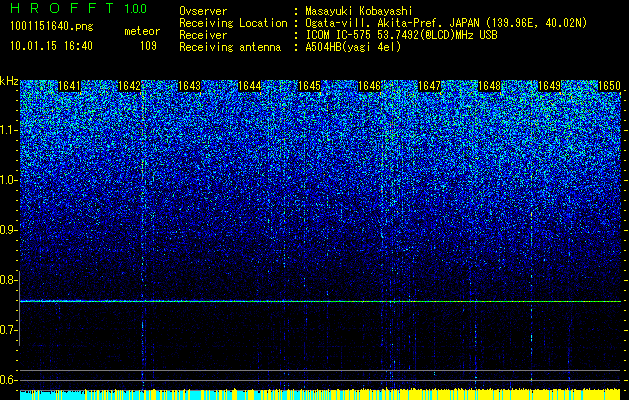Click the meteor count label
The height and width of the screenshot is (400, 629).
[x=142, y=31]
